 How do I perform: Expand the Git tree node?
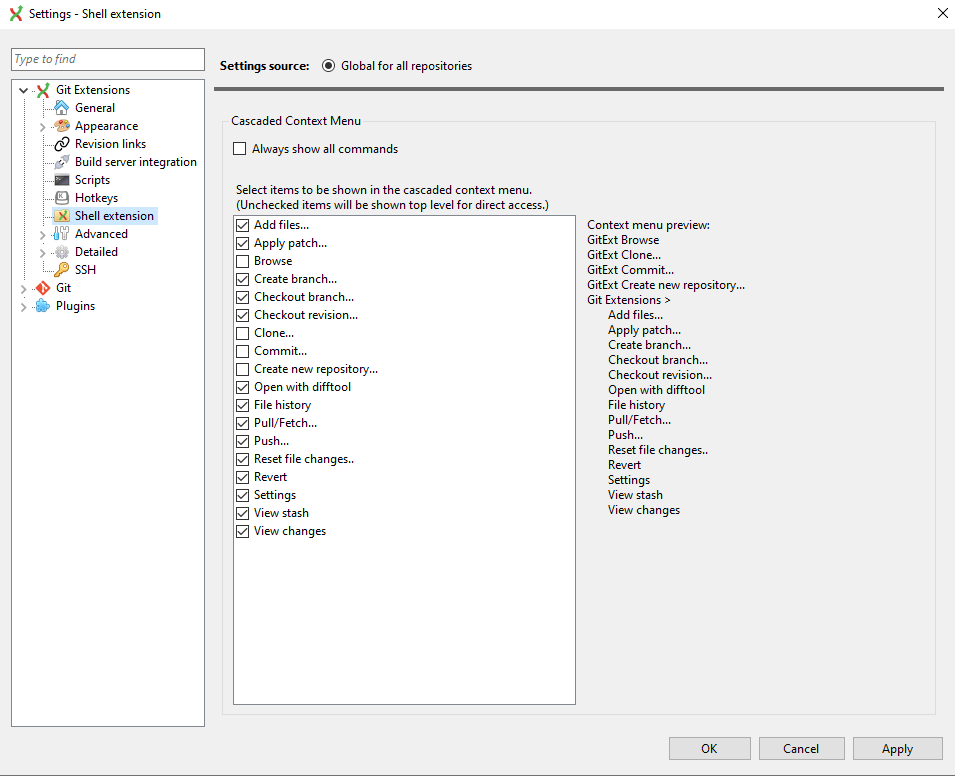coord(24,289)
